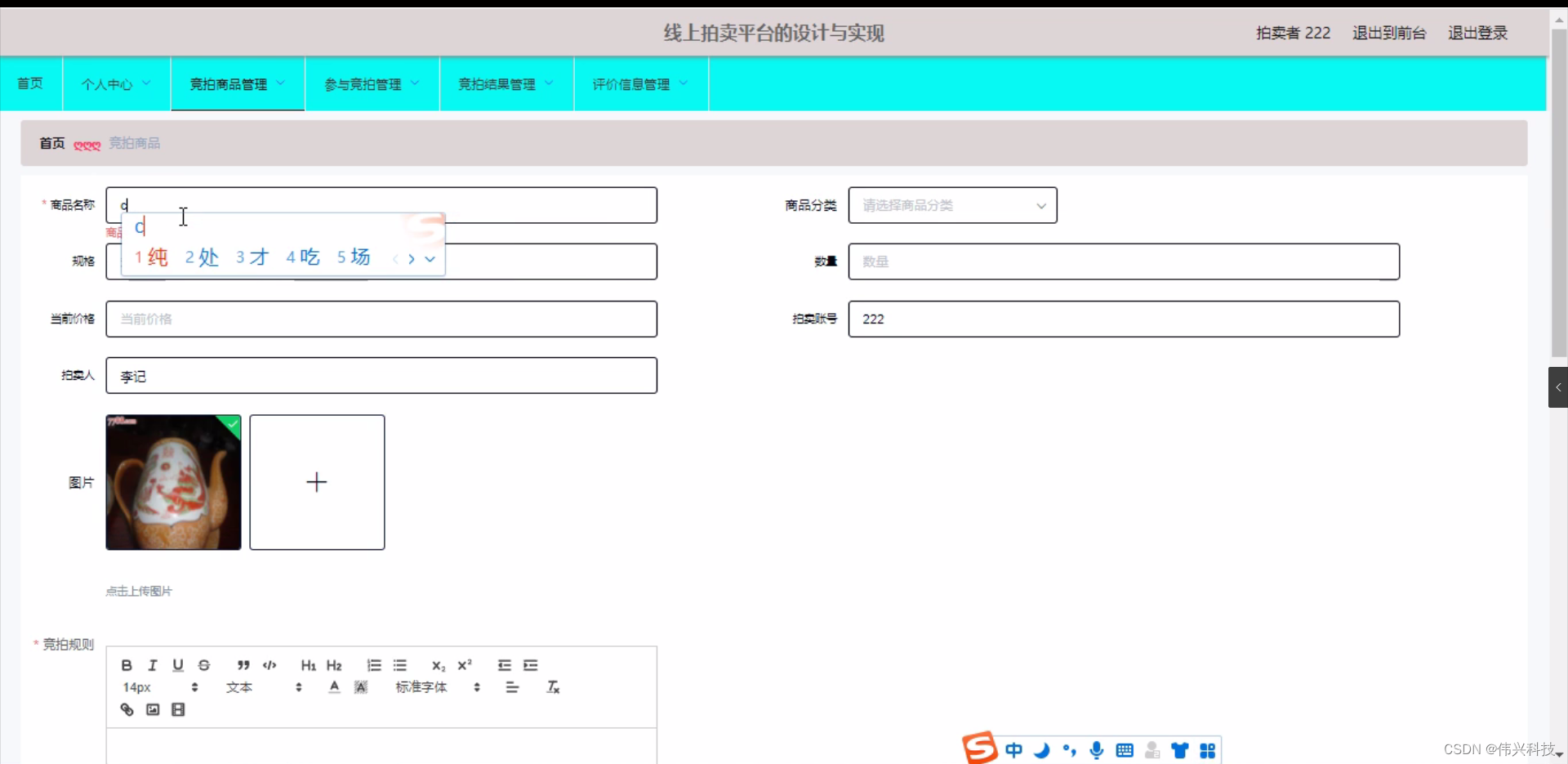The height and width of the screenshot is (764, 1568).
Task: Apply superscript formatting
Action: (464, 665)
